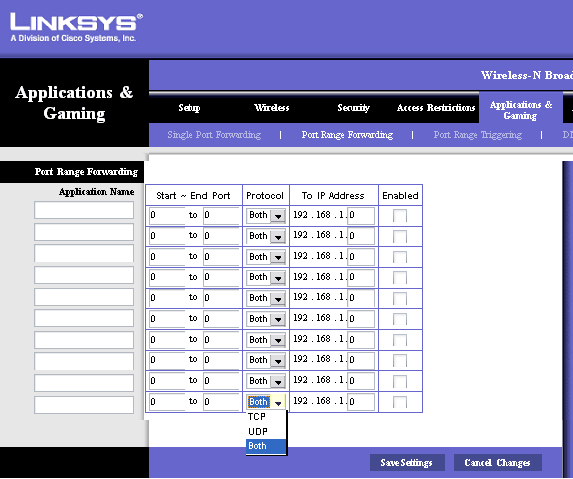Screen dimensions: 573x479
Task: Click the Linksys logo
Action: [x=76, y=27]
